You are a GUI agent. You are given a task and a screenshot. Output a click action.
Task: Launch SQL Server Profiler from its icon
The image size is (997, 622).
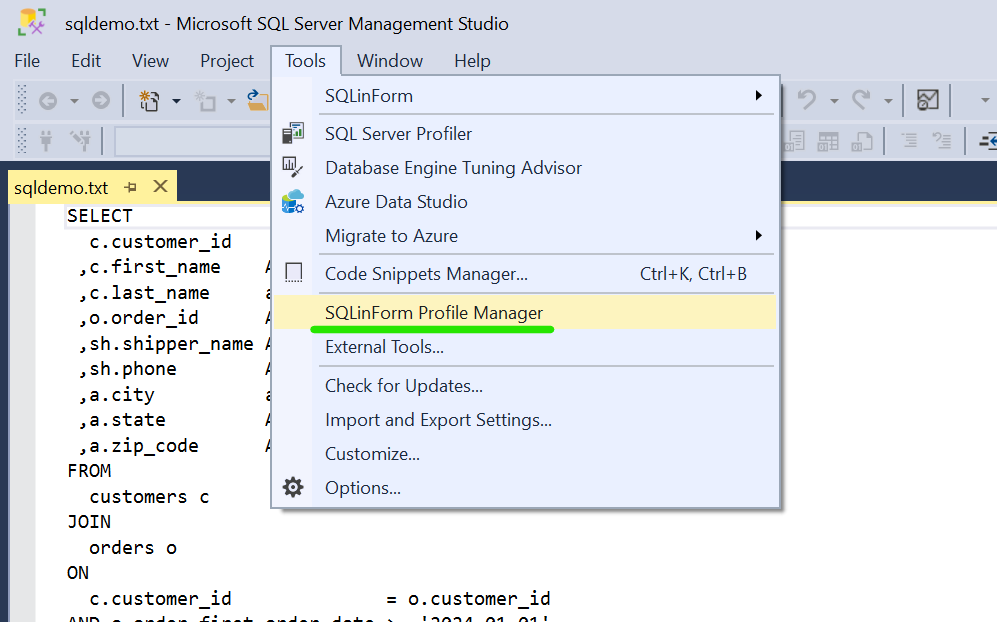pyautogui.click(x=294, y=132)
